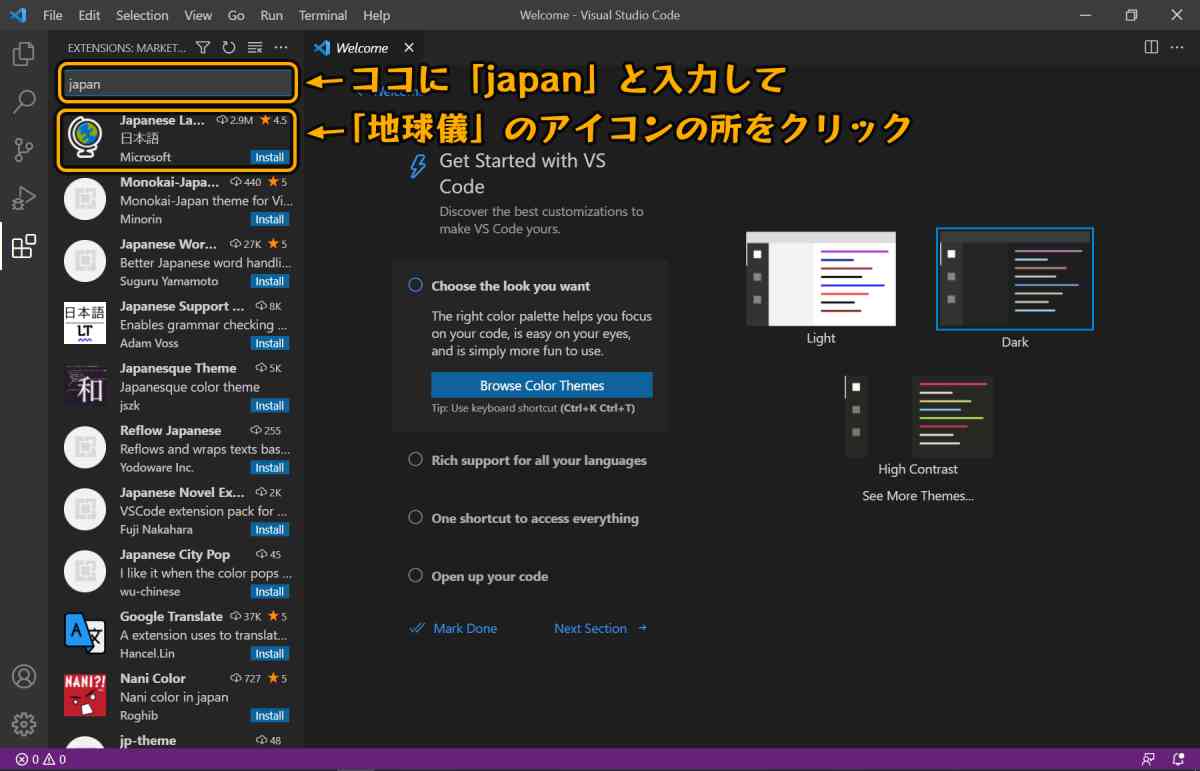
Task: Click the VS Code logo in title bar
Action: [17, 15]
